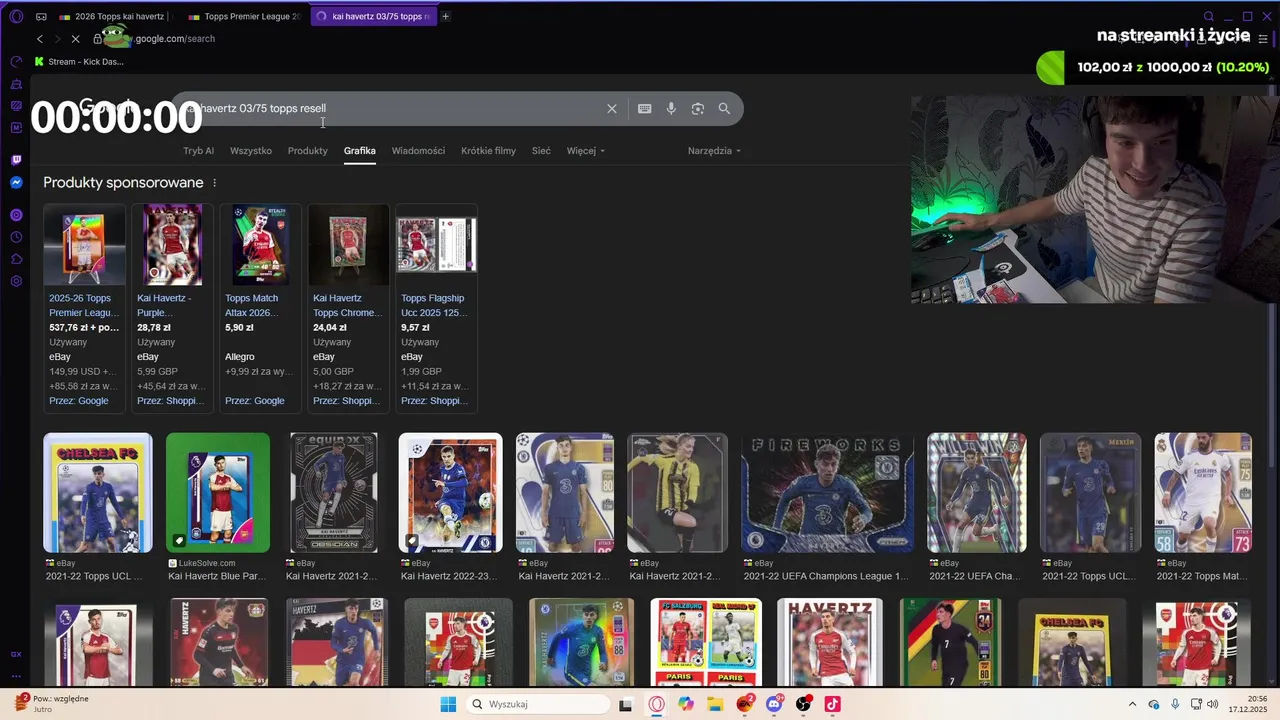Search by image with Google Lens
1280x720 pixels.
(698, 108)
